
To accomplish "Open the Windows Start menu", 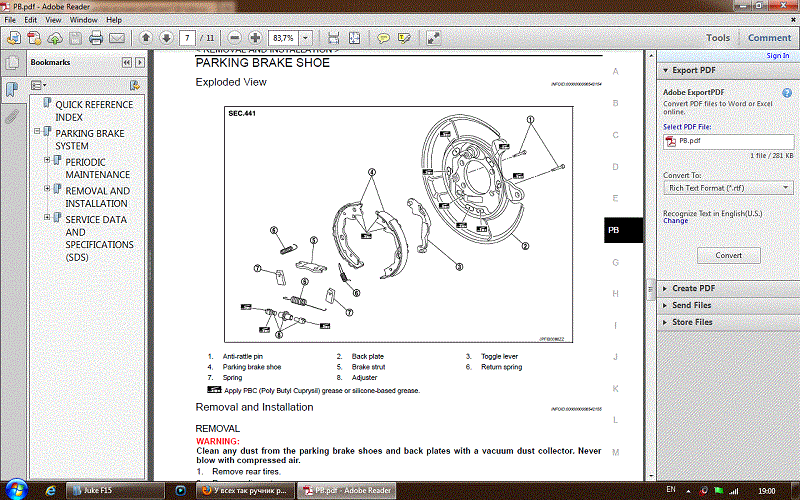I will [16, 490].
